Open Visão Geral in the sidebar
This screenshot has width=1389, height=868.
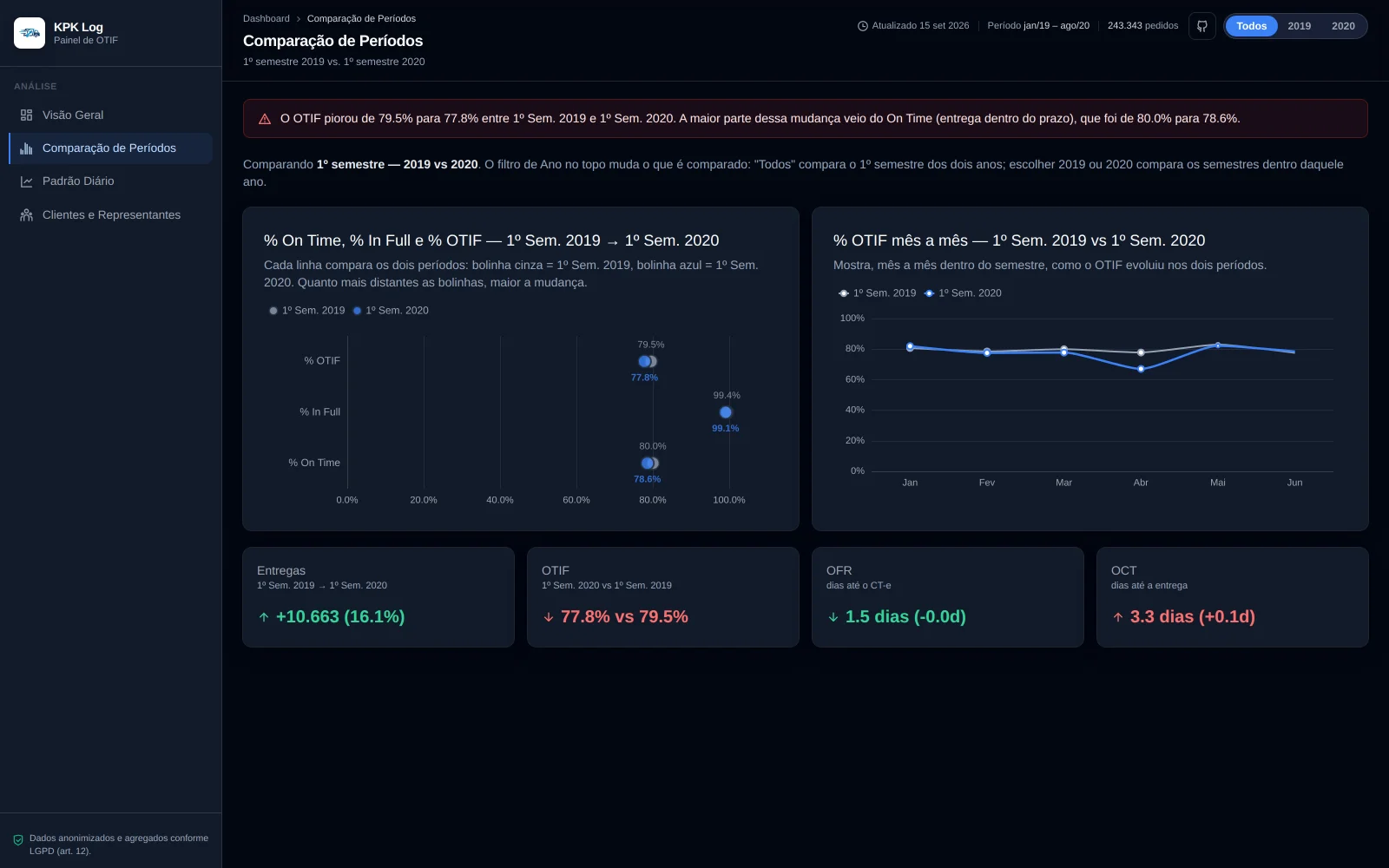point(110,115)
